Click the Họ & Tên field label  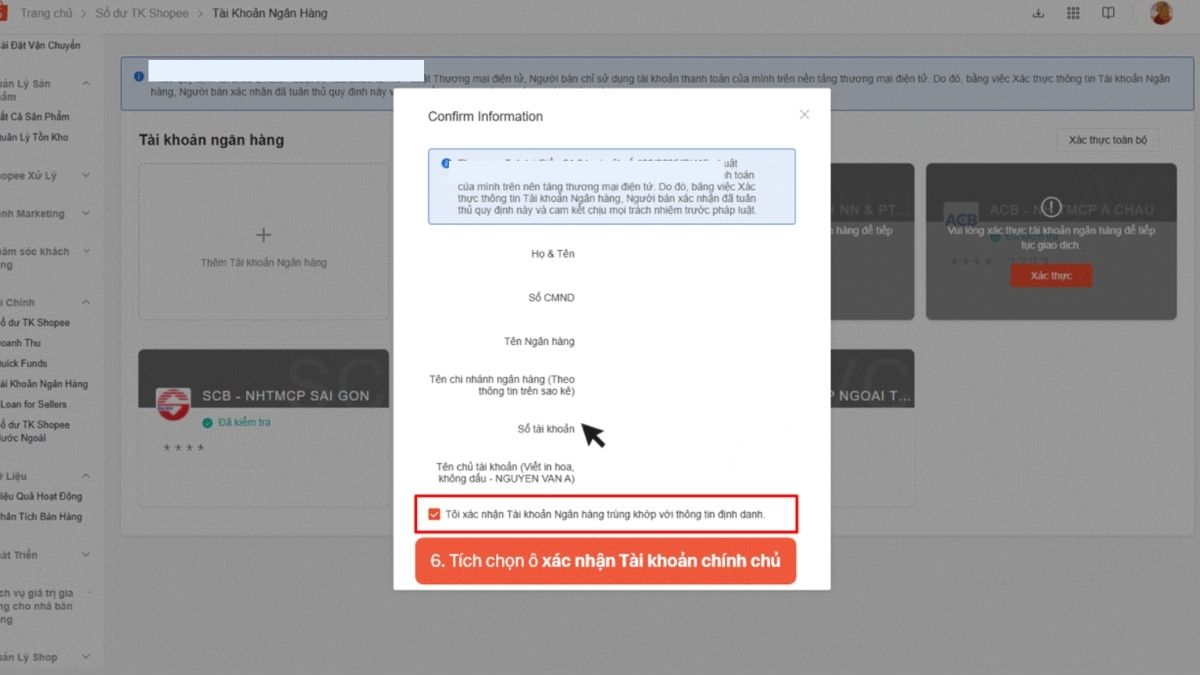553,254
